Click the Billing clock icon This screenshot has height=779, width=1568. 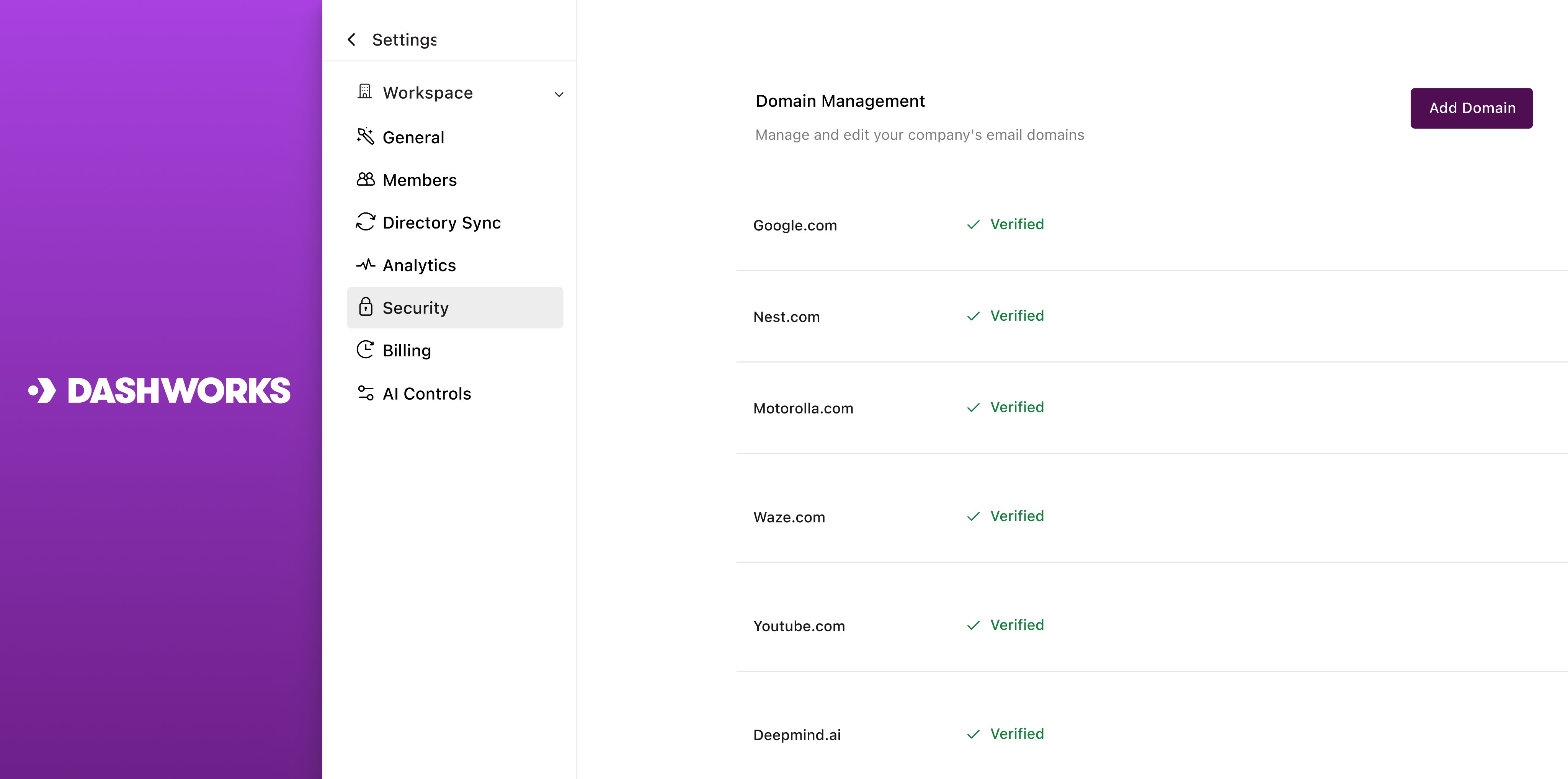[365, 349]
